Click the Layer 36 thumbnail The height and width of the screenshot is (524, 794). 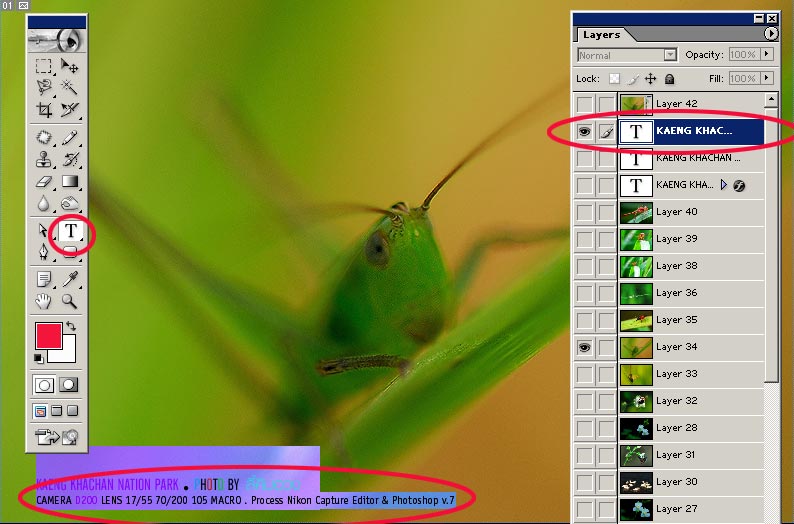tap(636, 293)
